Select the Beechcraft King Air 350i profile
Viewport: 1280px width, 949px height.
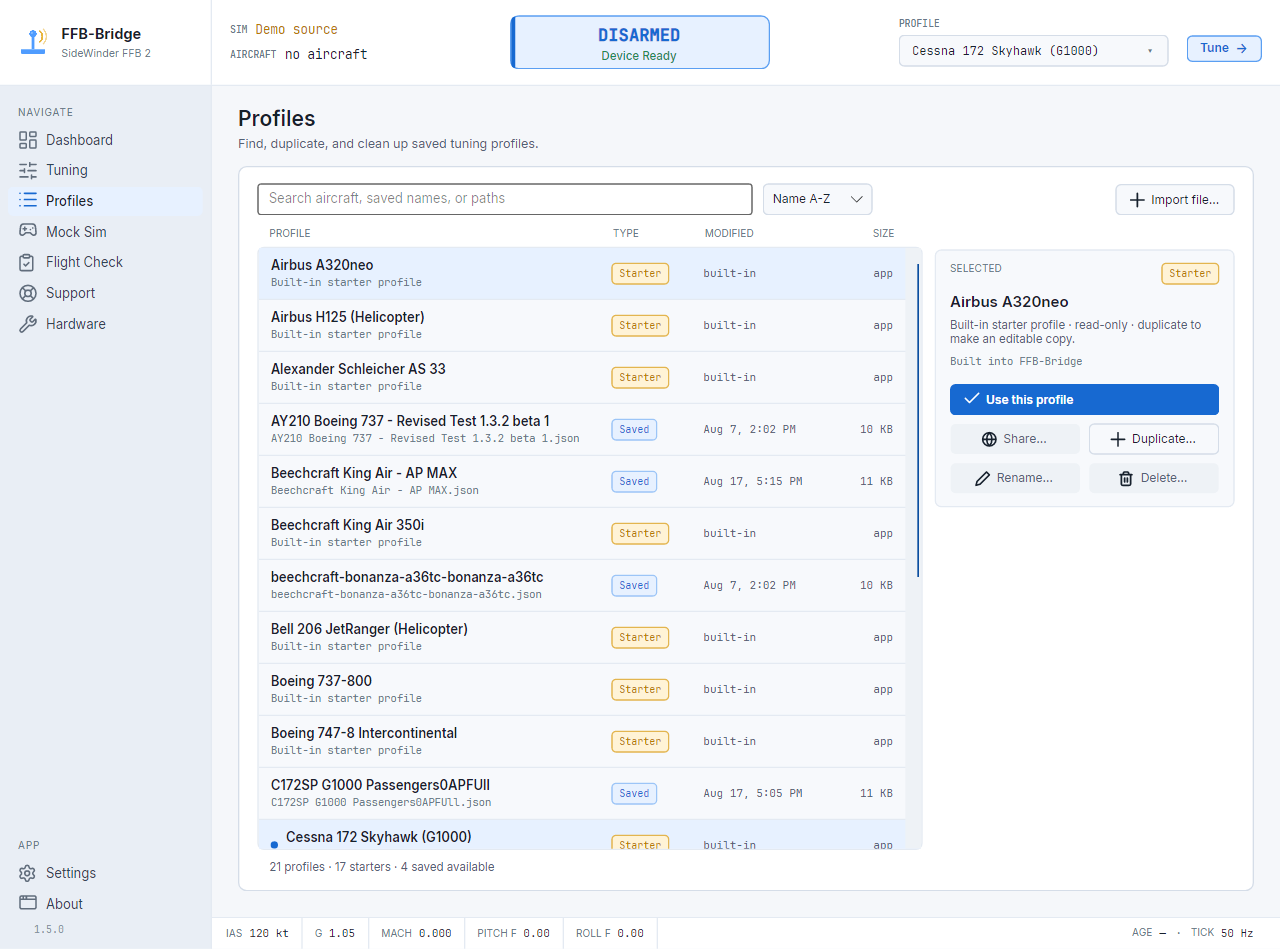pos(582,534)
